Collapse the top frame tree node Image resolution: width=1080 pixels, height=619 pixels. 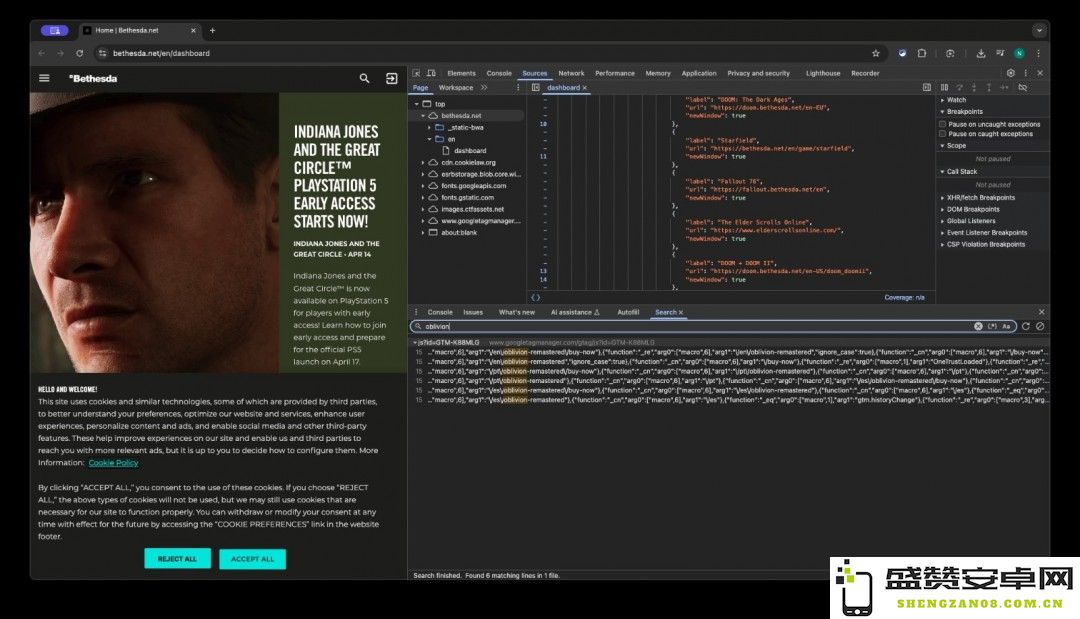(x=417, y=104)
